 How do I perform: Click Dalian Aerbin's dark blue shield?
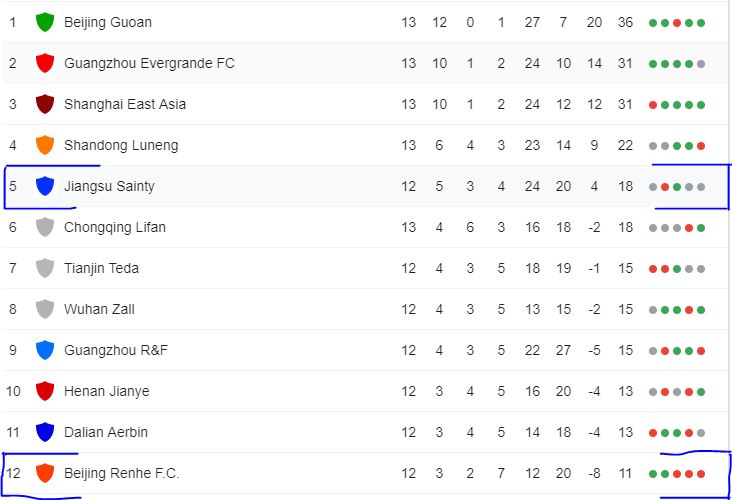tap(44, 432)
